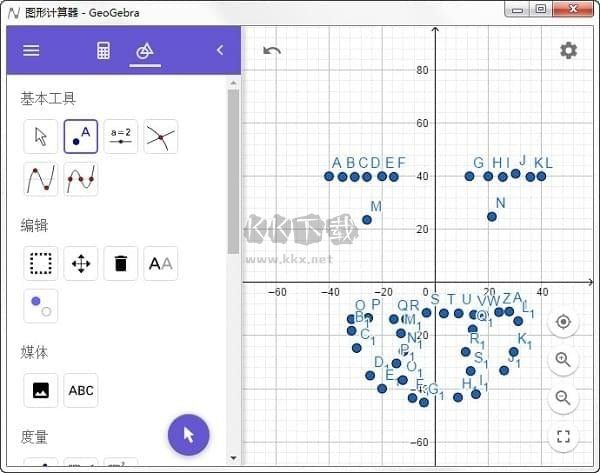Select the Move arrow tool

coord(41,137)
